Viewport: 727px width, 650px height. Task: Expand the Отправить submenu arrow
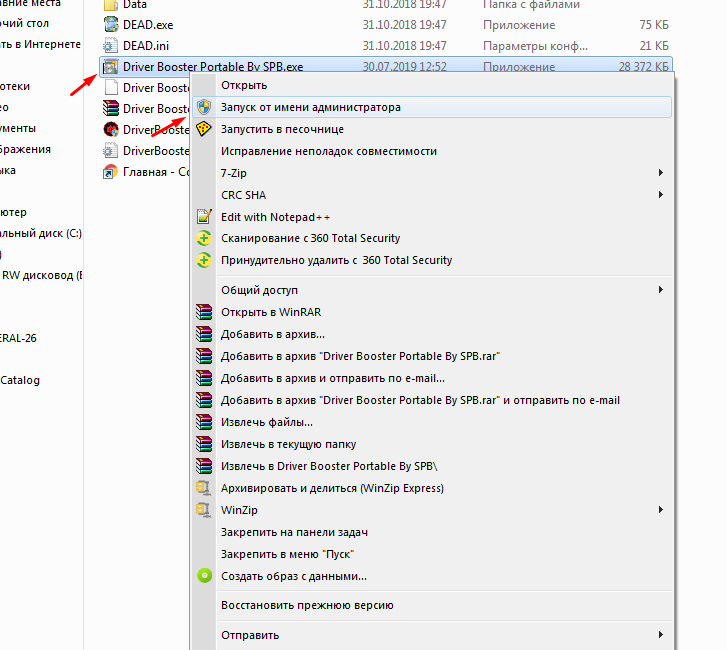661,635
